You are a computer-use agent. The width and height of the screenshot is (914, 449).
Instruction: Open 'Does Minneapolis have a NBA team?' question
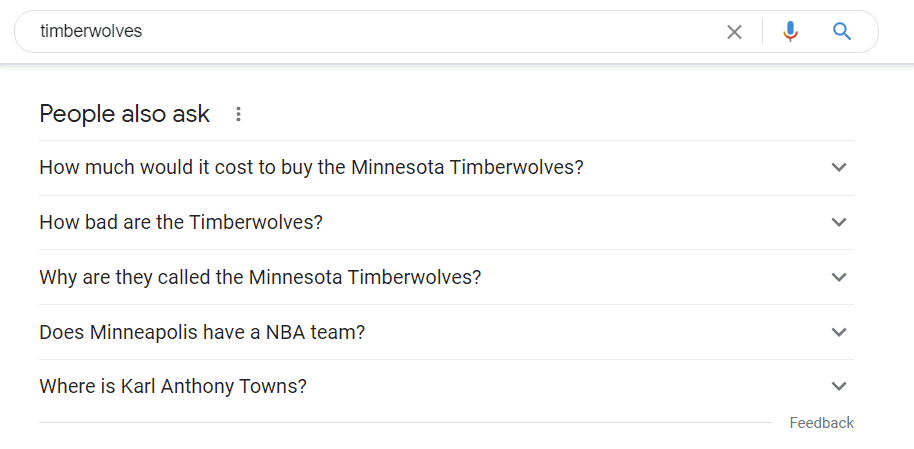(x=202, y=332)
